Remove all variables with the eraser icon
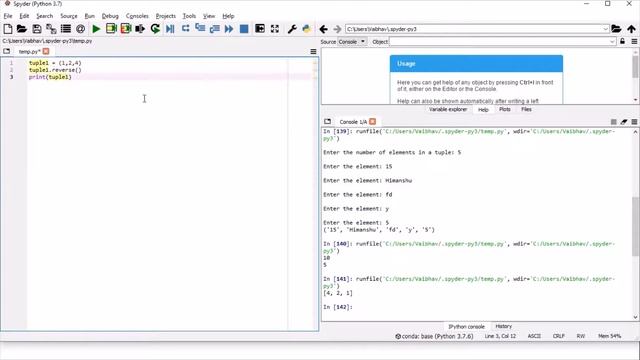640x360 pixels. (624, 122)
